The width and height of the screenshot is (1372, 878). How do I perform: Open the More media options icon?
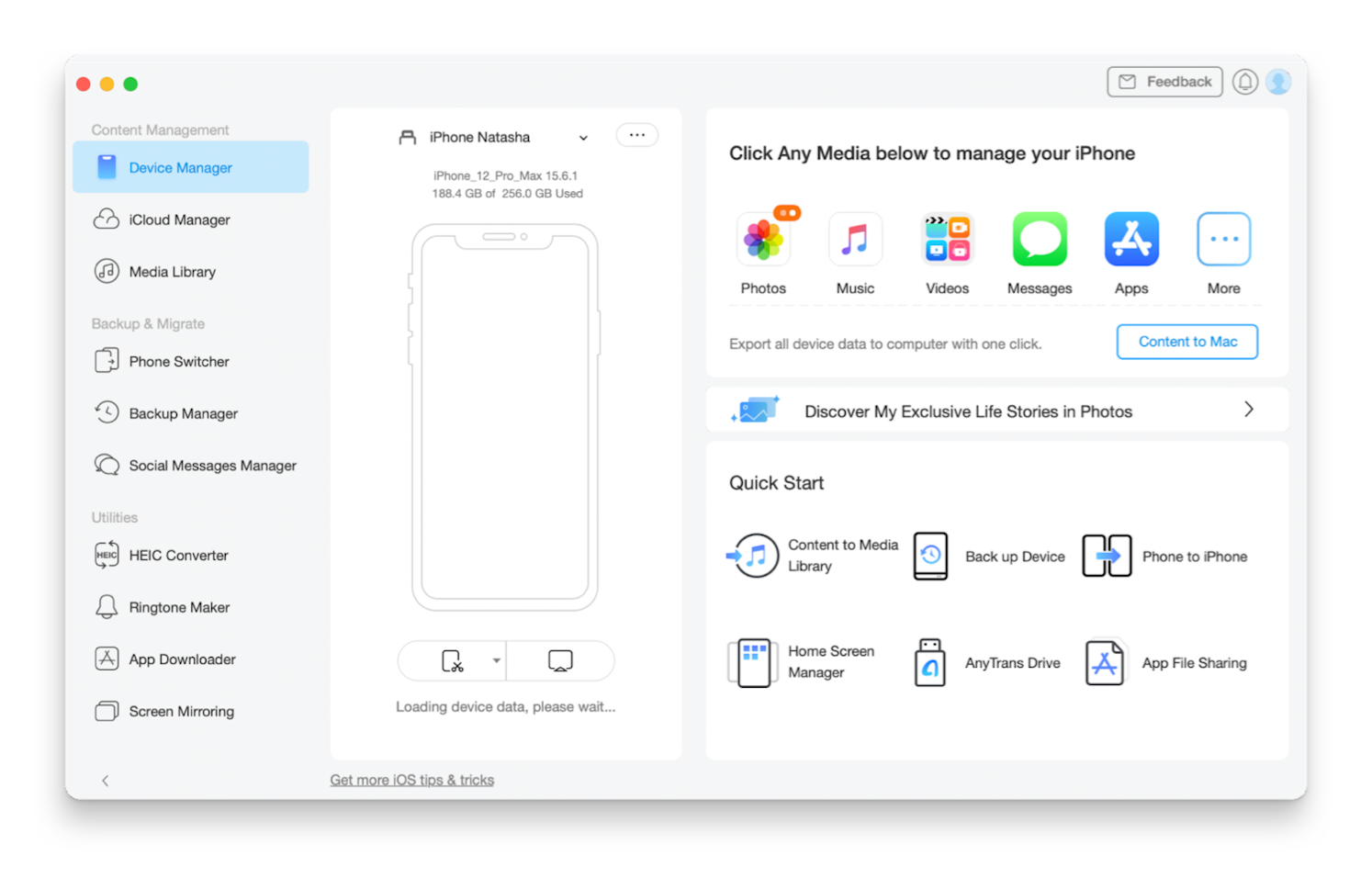click(1223, 240)
